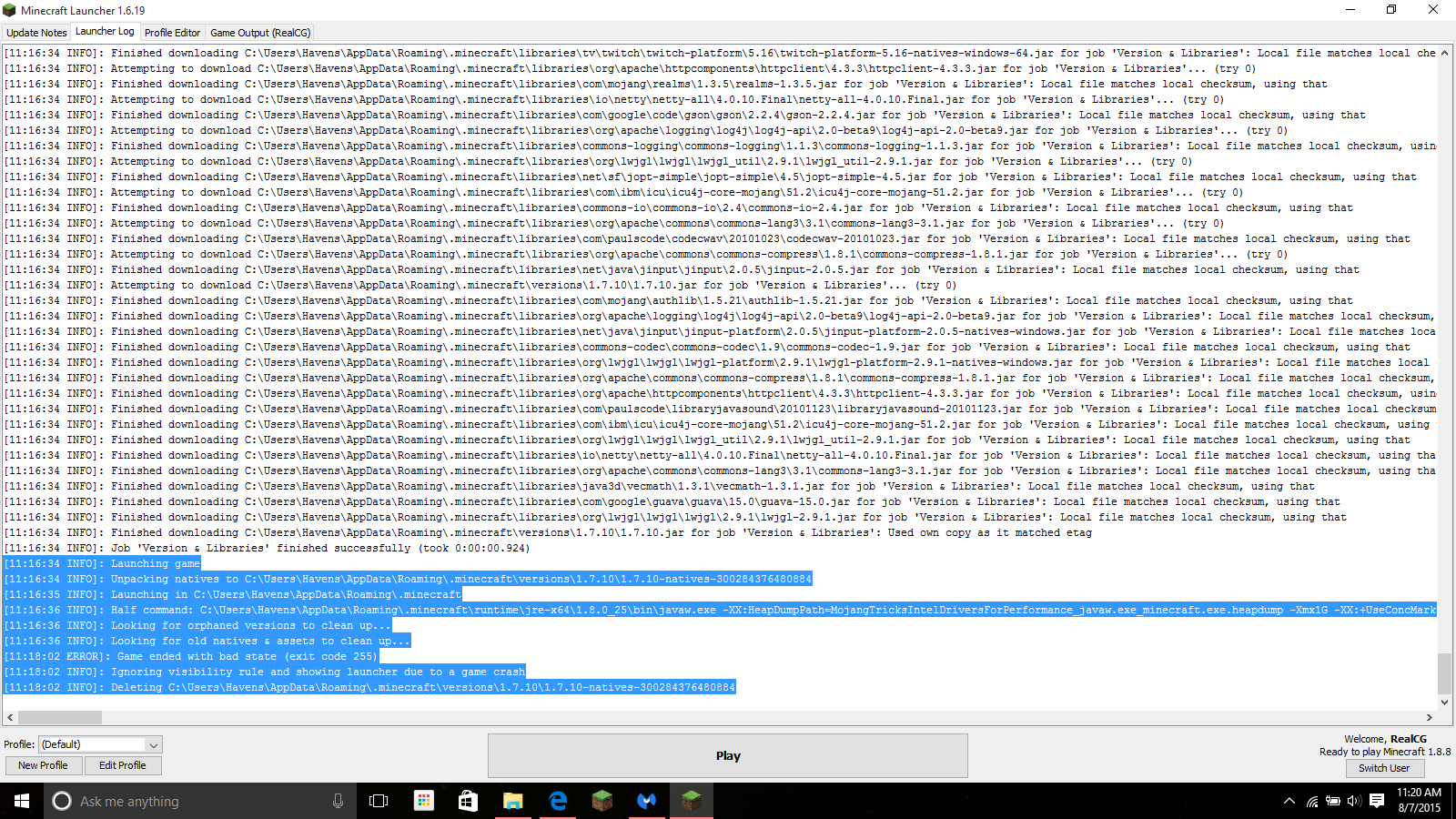Click the taskbar clock showing 11:20 AM
Image resolution: width=1456 pixels, height=819 pixels.
tap(1420, 800)
